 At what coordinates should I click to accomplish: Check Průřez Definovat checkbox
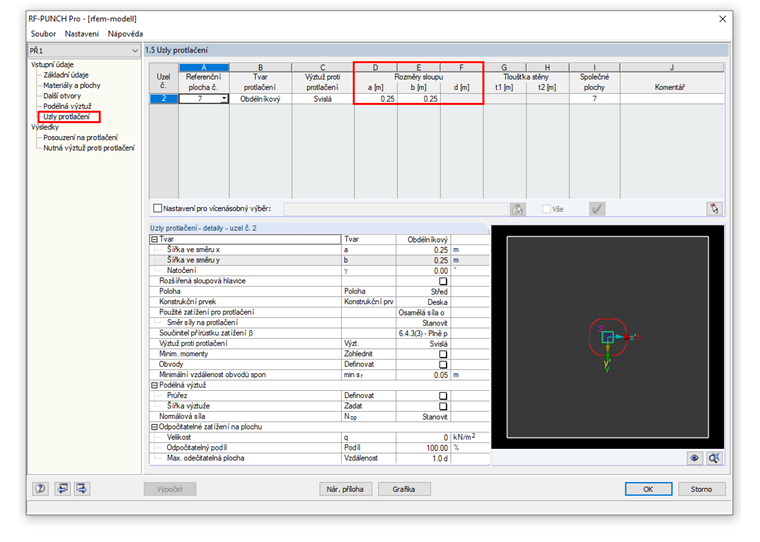(443, 396)
